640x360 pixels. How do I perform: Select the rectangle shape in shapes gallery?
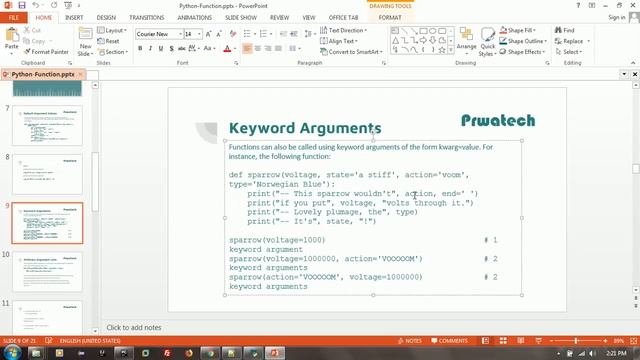[423, 31]
